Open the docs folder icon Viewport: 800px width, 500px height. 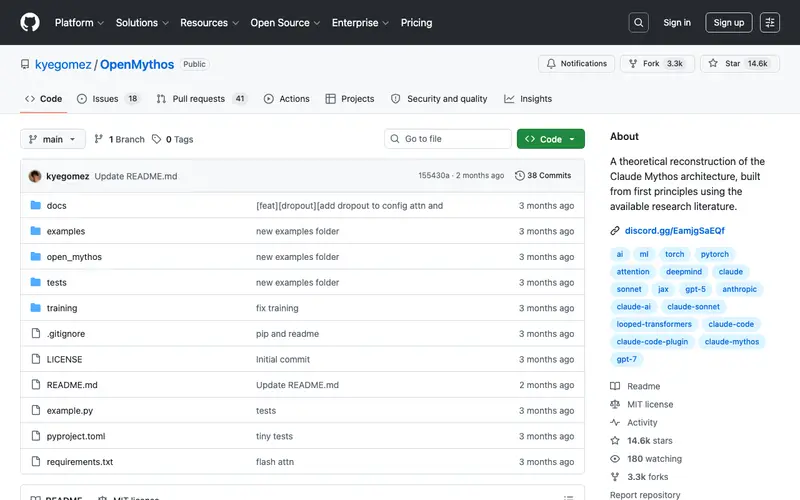35,205
